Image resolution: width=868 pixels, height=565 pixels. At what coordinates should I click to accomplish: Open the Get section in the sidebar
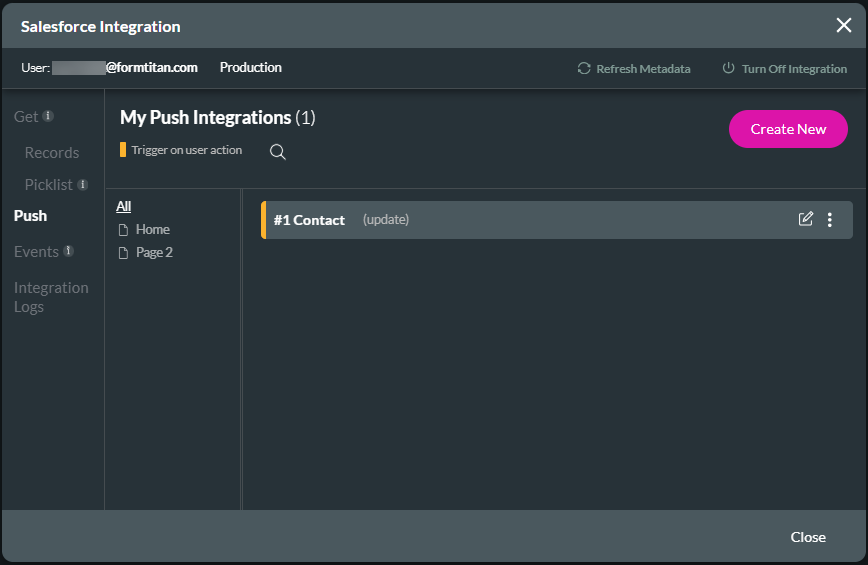[x=26, y=117]
